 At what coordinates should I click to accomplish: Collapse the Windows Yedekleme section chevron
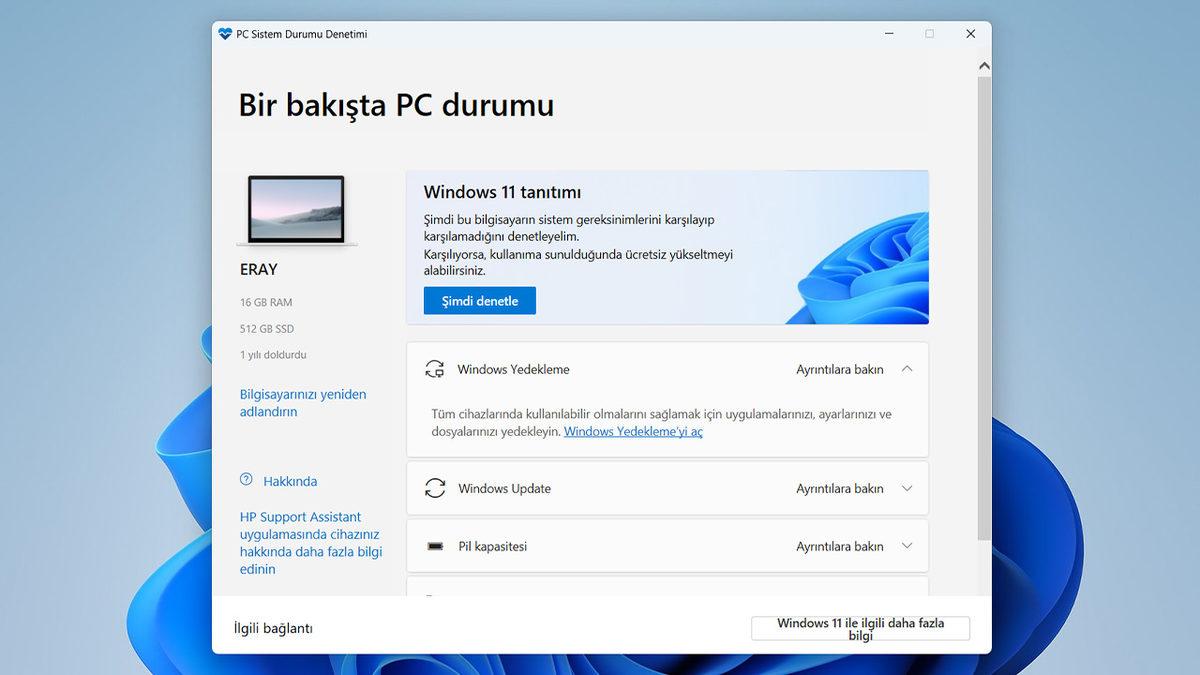907,369
